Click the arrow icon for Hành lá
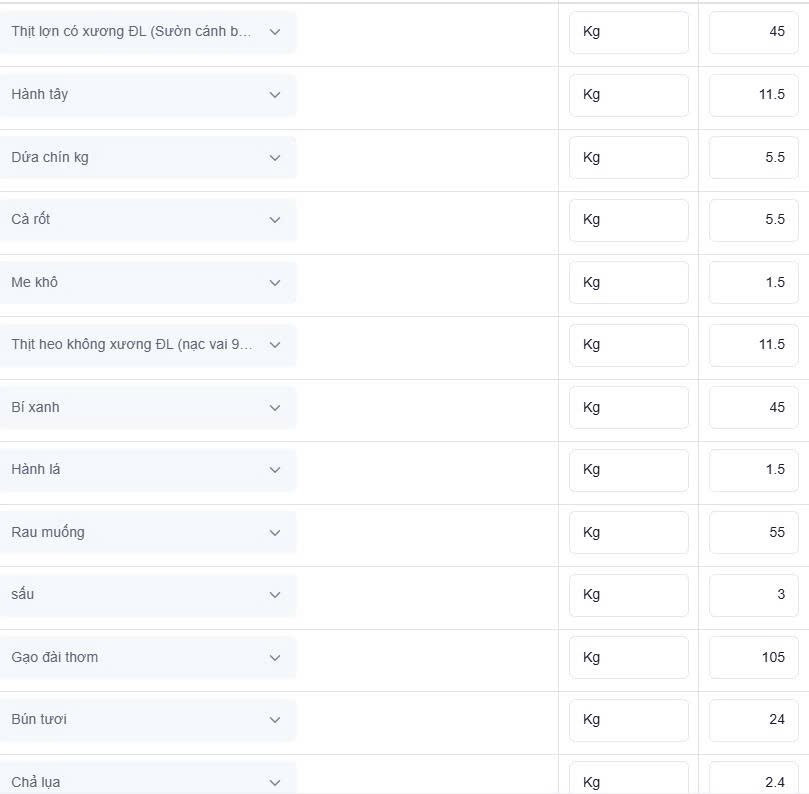Screen dimensions: 809x794 point(275,470)
